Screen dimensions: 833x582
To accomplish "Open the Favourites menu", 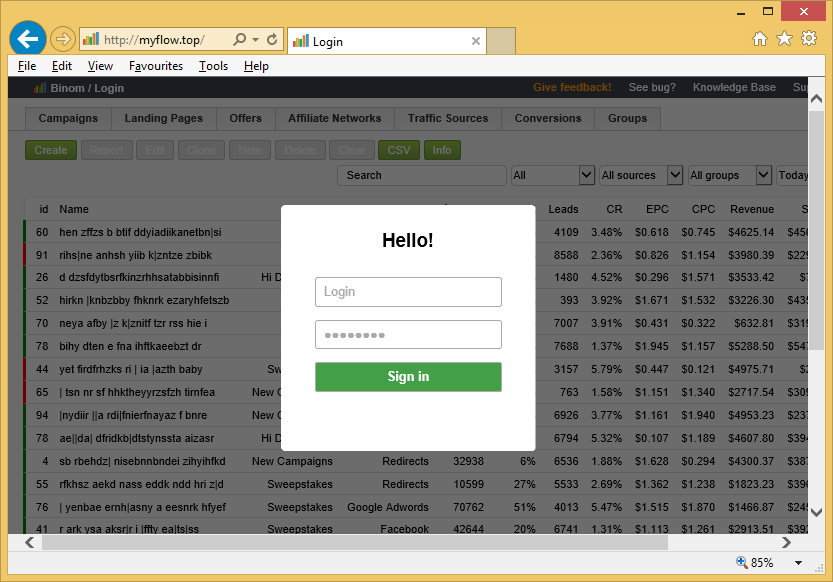I will (156, 66).
